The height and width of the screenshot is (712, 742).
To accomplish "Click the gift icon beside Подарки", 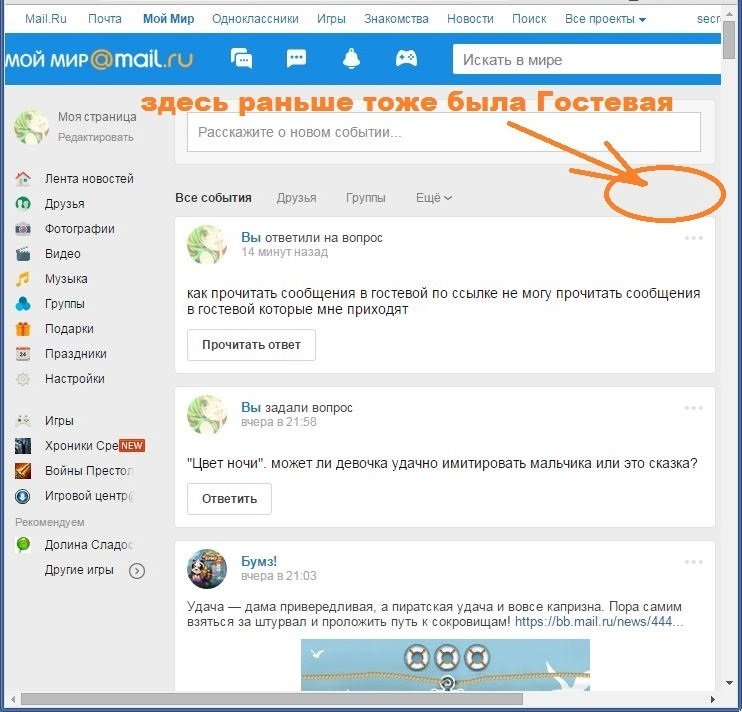I will [x=23, y=329].
